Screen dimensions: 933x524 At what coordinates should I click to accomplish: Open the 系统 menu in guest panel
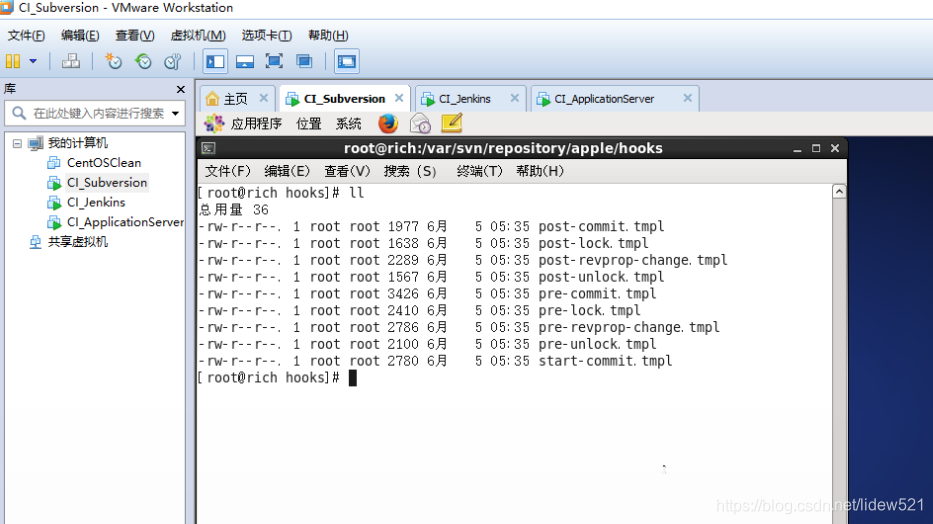349,124
